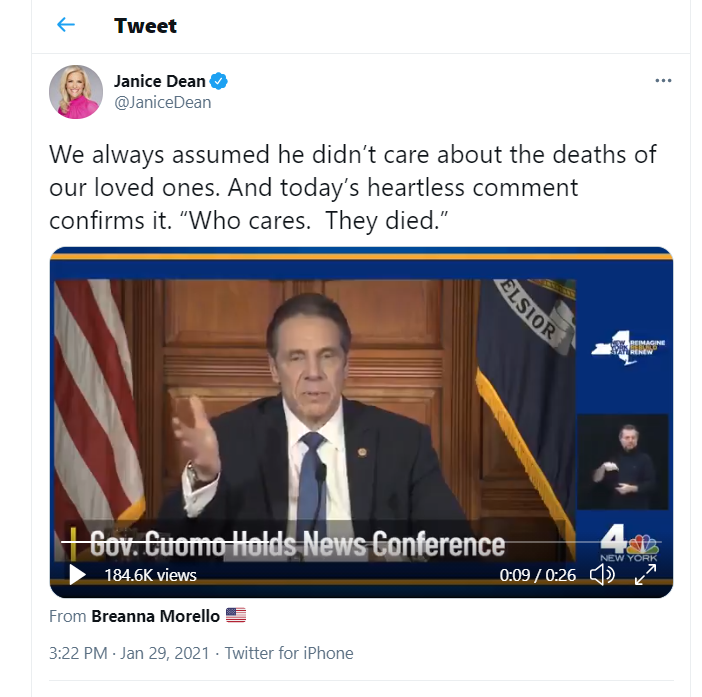Expand the video to fullscreen
The width and height of the screenshot is (702, 697).
tap(645, 574)
